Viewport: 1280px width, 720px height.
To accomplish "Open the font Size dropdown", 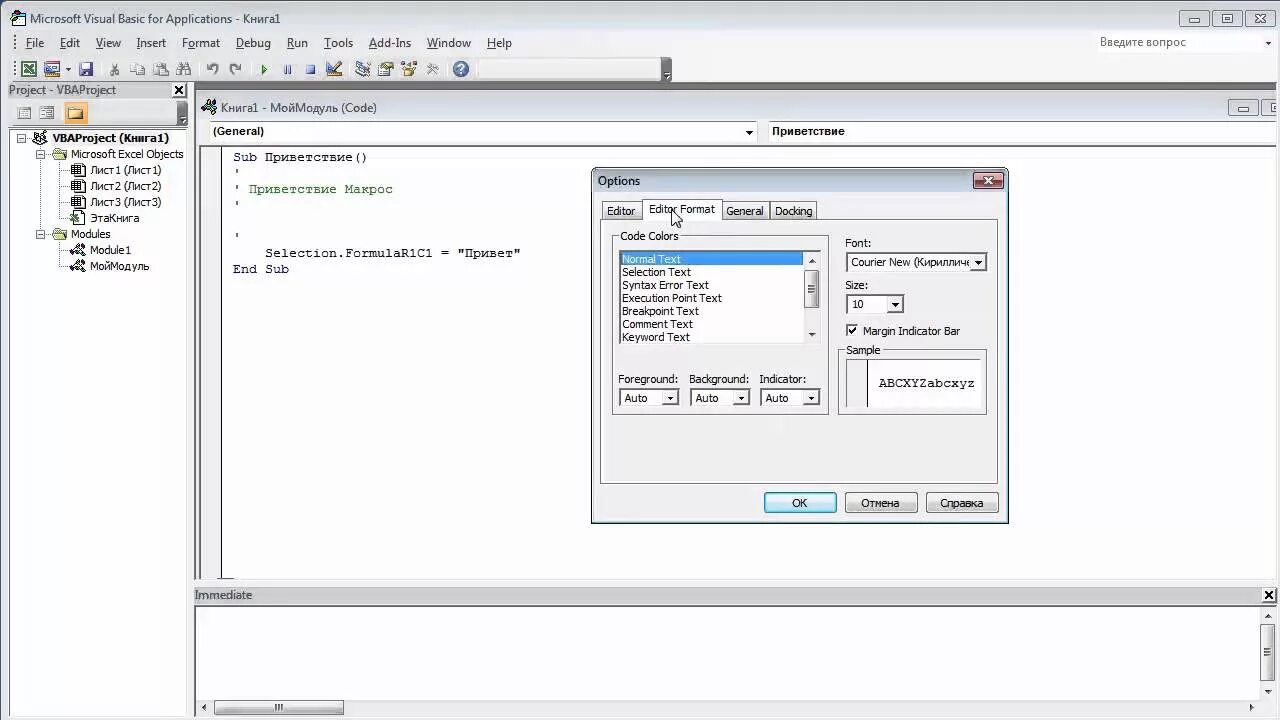I will tap(895, 304).
